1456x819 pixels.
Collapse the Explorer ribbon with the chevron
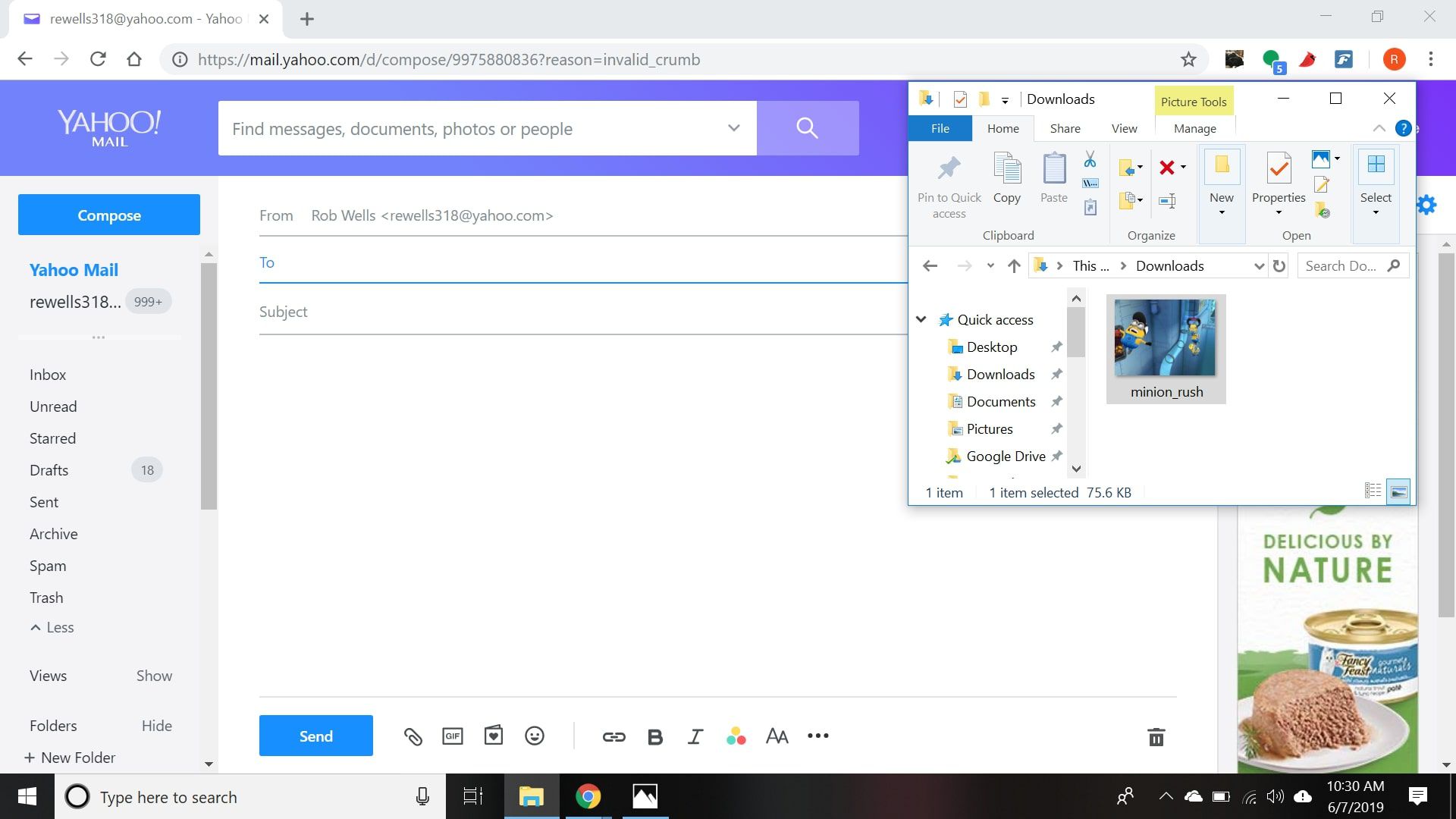[x=1379, y=128]
